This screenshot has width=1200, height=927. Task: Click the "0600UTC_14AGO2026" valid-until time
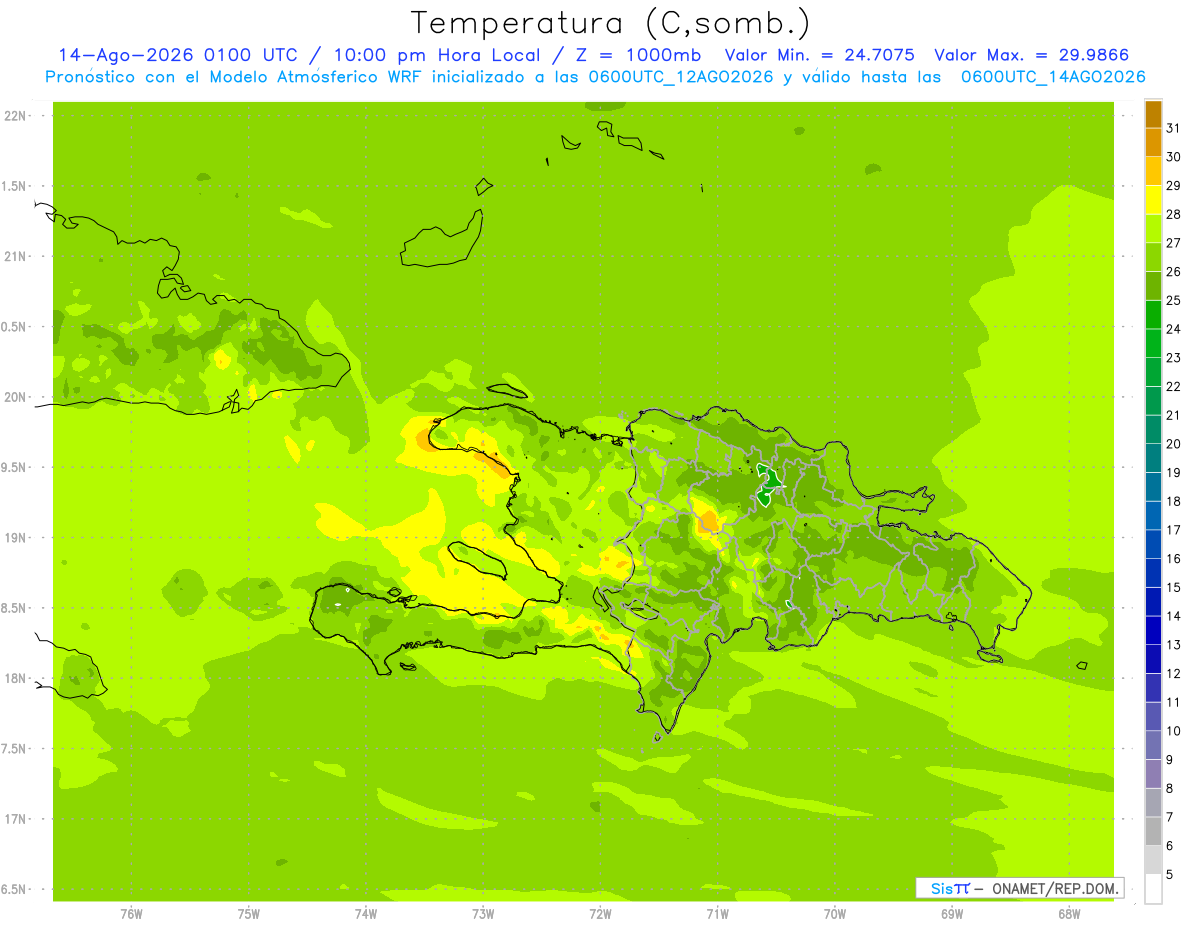point(1053,76)
